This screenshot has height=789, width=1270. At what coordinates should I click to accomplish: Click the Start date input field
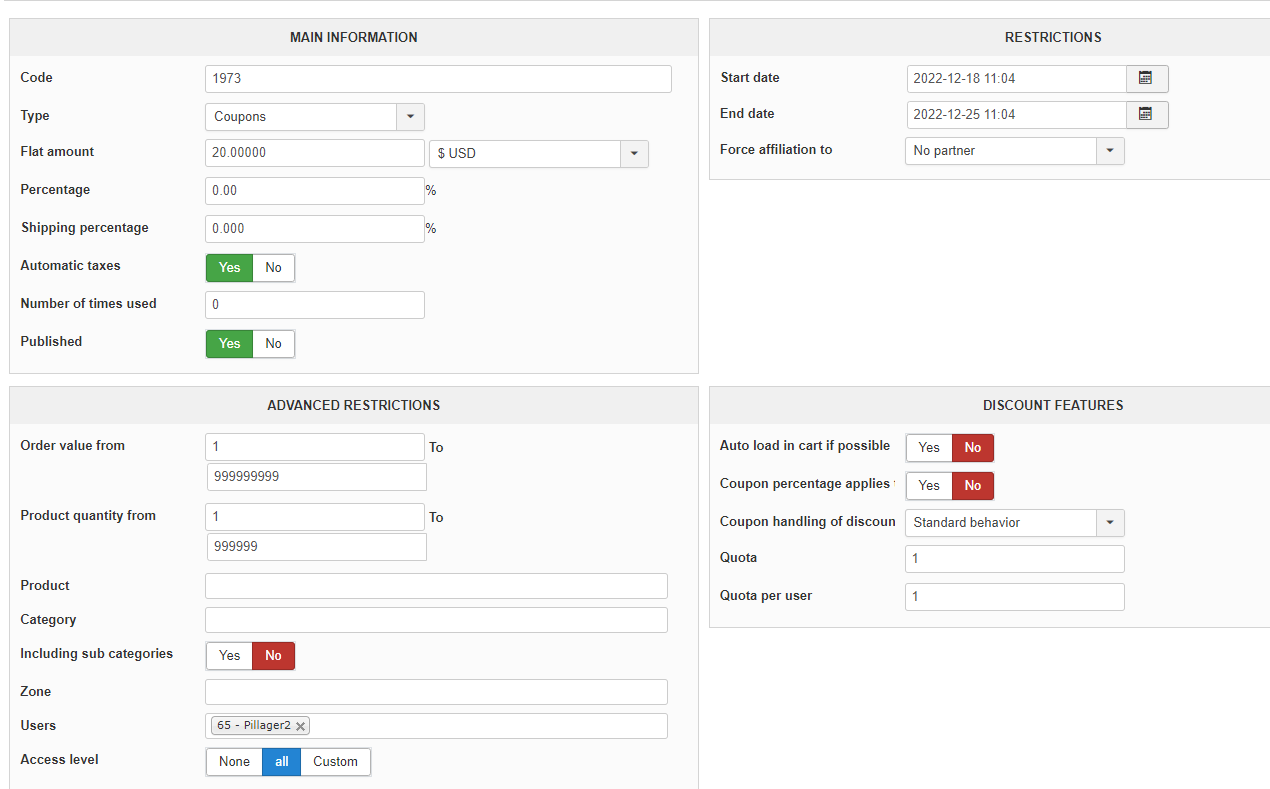[1017, 79]
